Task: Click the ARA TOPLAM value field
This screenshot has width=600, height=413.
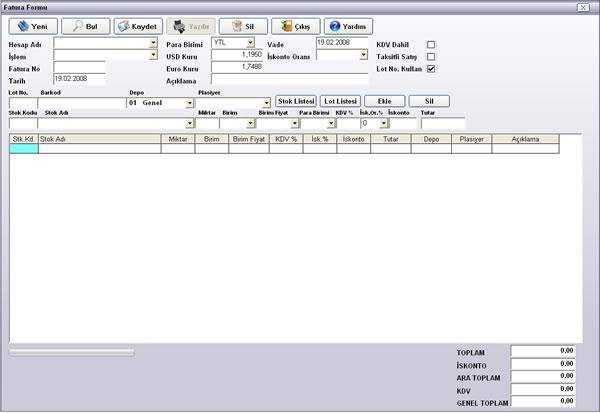Action: [543, 376]
